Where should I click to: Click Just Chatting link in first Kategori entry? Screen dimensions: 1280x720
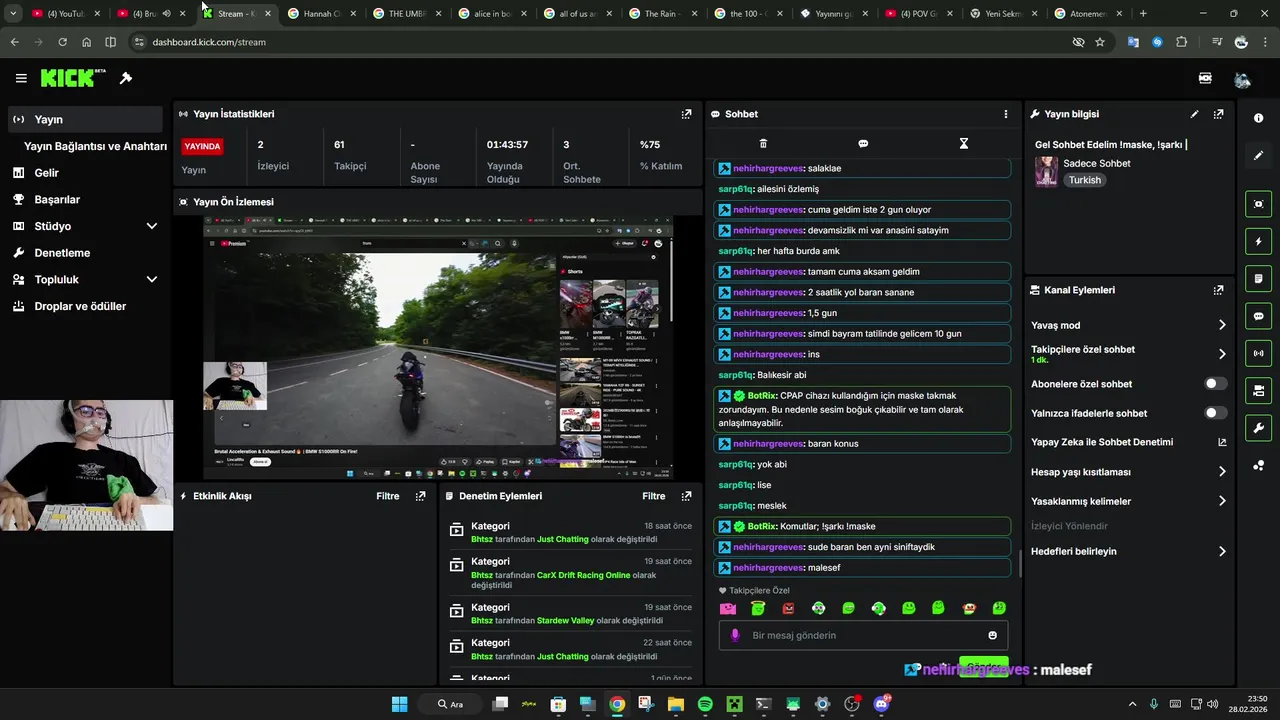(x=562, y=540)
